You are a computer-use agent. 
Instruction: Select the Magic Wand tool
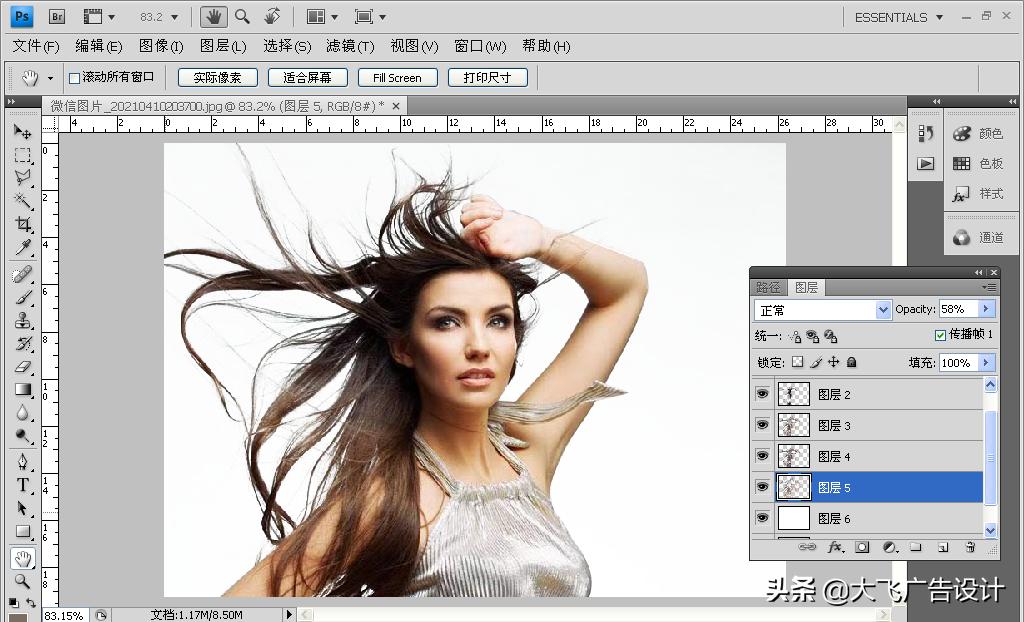pos(22,201)
